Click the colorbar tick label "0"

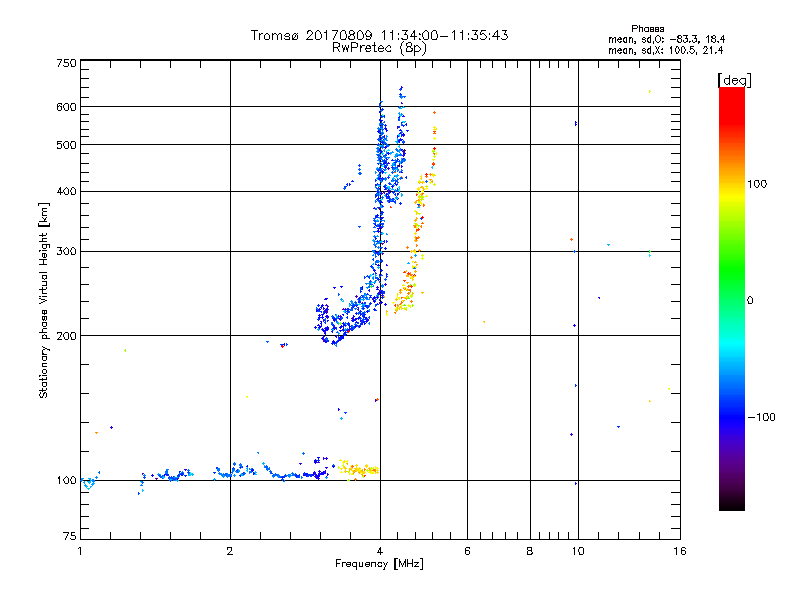[x=750, y=301]
